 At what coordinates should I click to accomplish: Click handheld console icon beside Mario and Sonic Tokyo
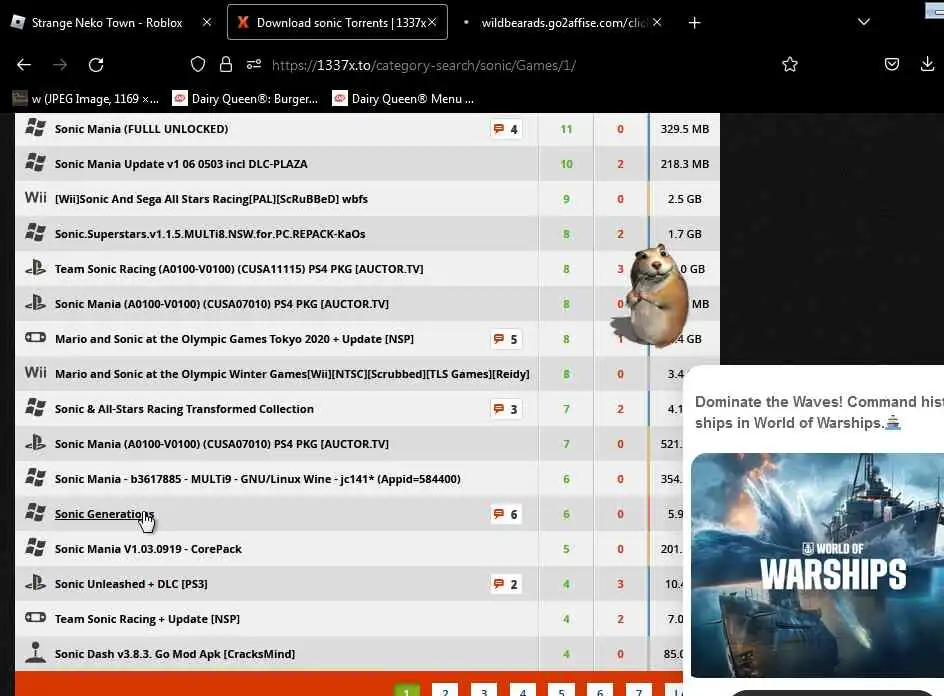tap(36, 337)
